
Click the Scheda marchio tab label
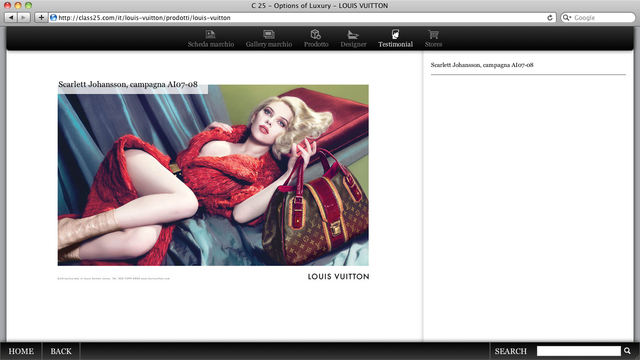coord(211,44)
